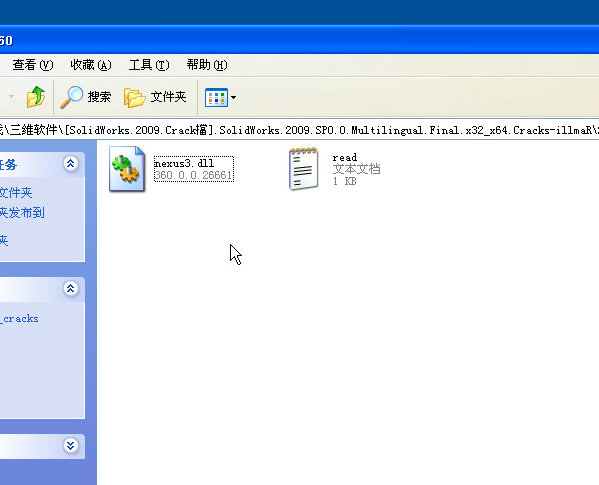Click the window title bar ending in 60
This screenshot has width=599, height=485.
[300, 40]
